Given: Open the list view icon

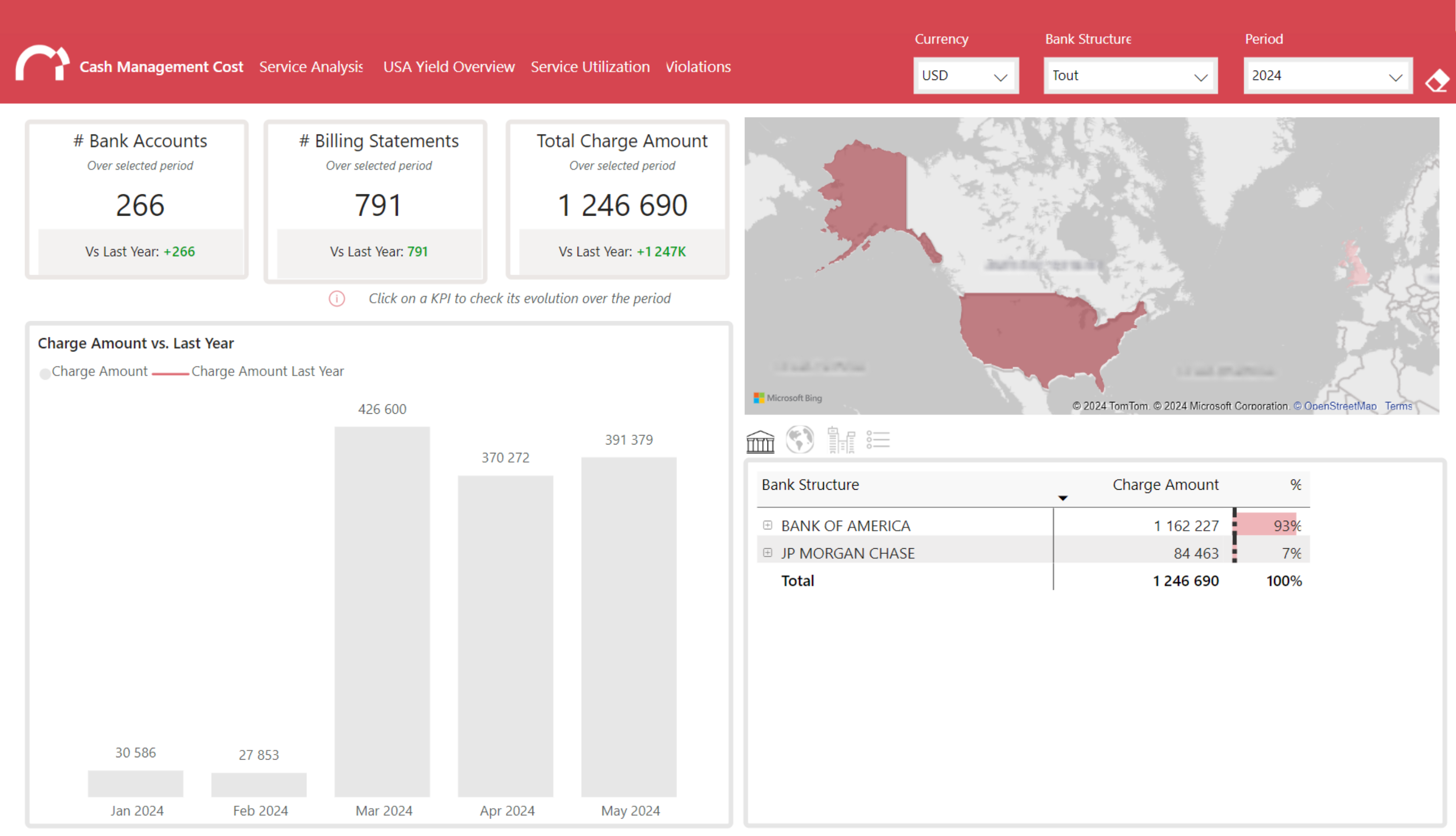Looking at the screenshot, I should pos(878,440).
